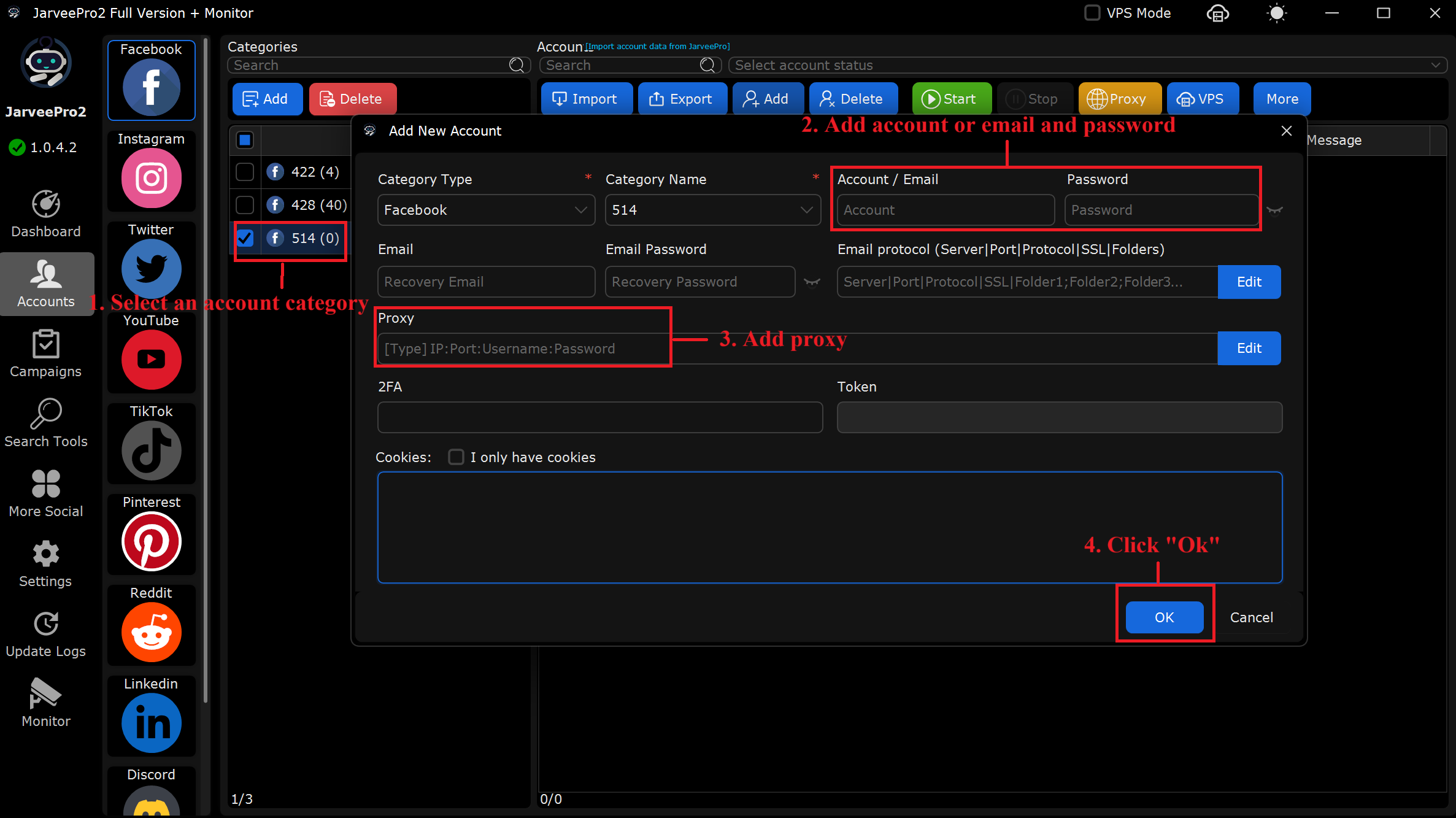Enable VPS Mode checkbox

tap(1092, 13)
